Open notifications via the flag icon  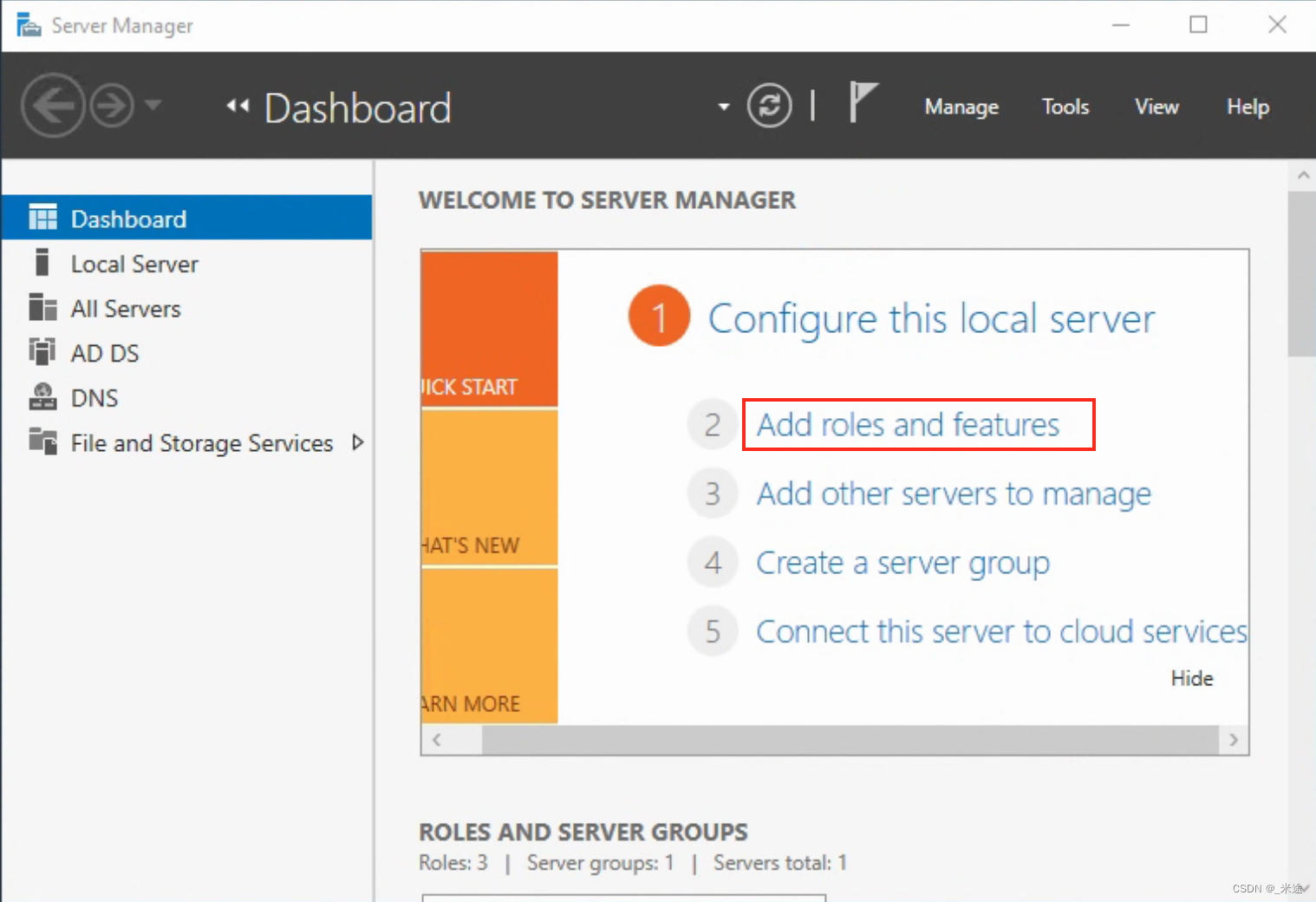coord(863,102)
